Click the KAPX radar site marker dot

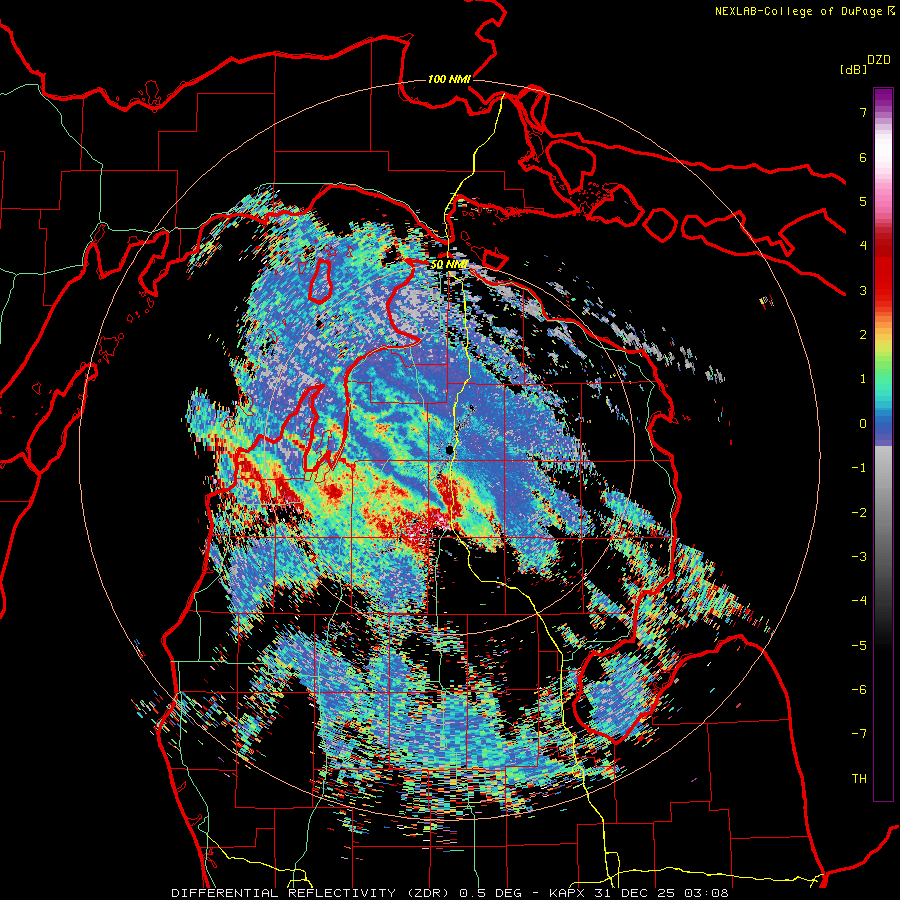(x=449, y=450)
